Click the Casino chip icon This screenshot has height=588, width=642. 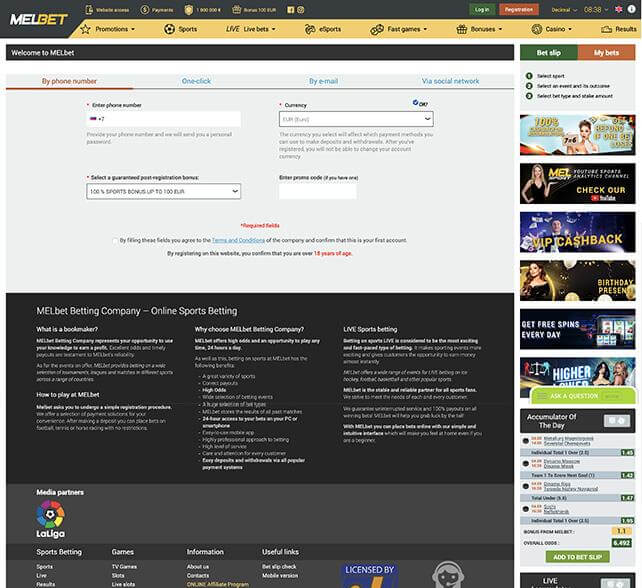tap(537, 29)
